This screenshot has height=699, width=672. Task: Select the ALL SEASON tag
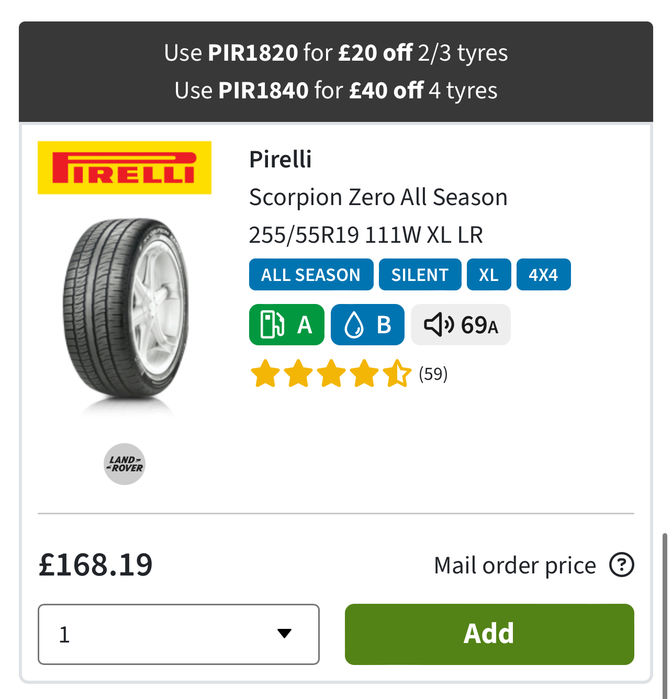311,275
